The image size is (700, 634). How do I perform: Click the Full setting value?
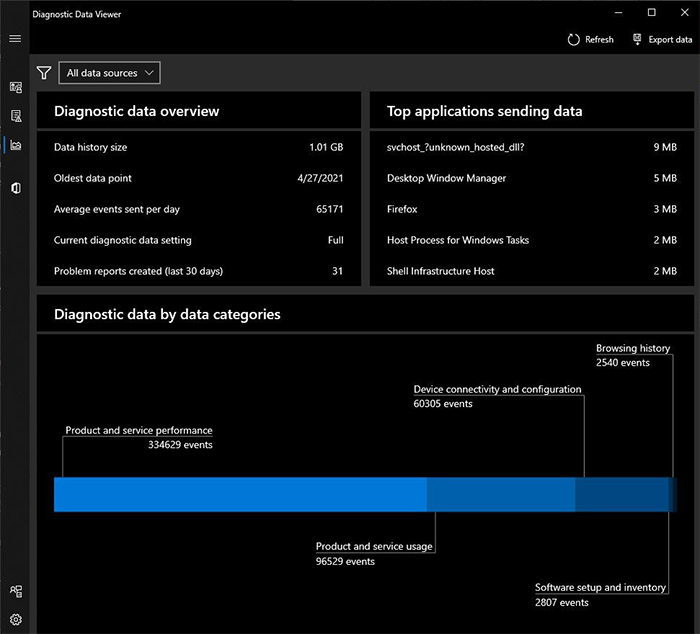pos(336,240)
